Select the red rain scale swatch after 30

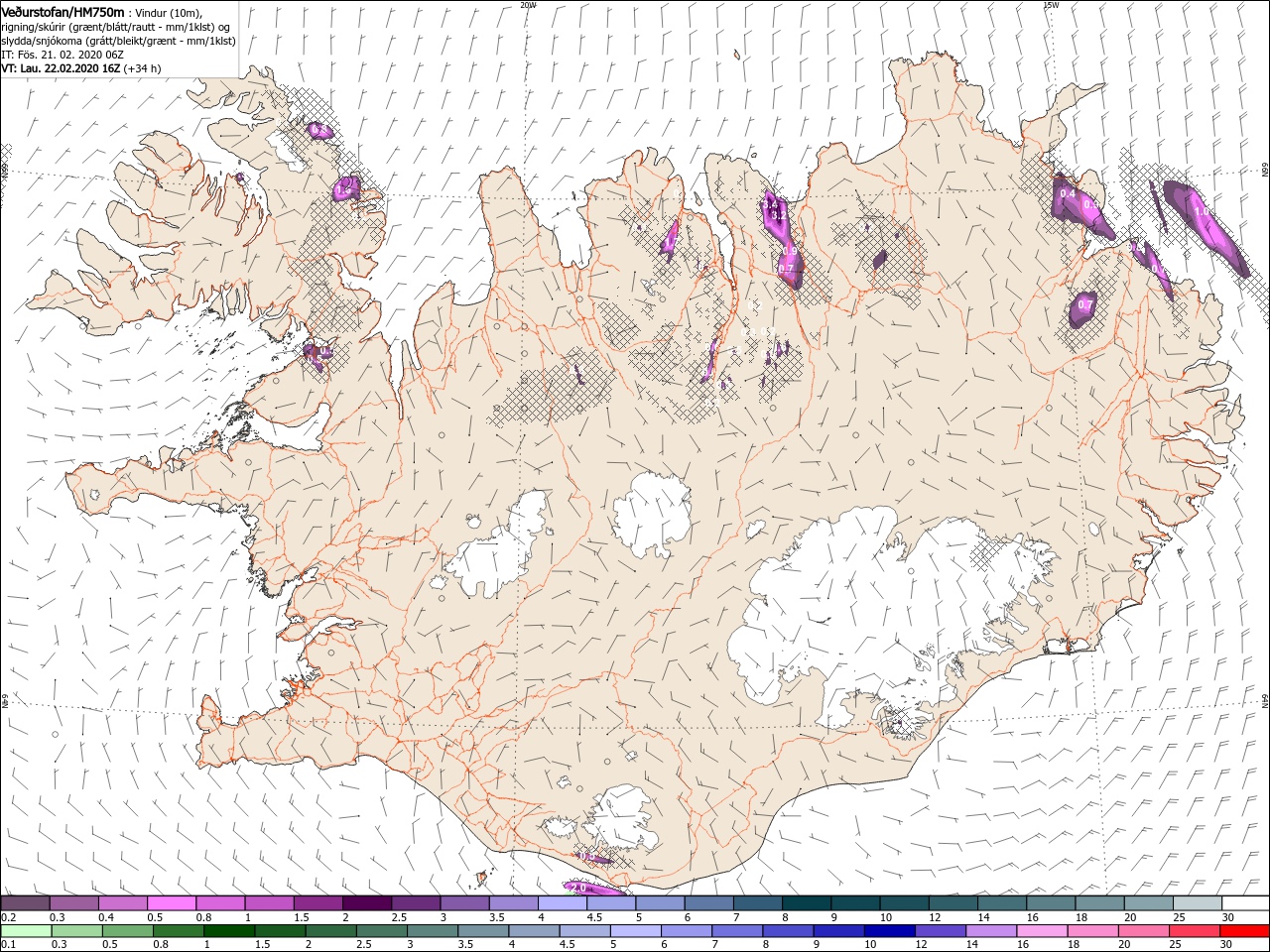(1244, 931)
